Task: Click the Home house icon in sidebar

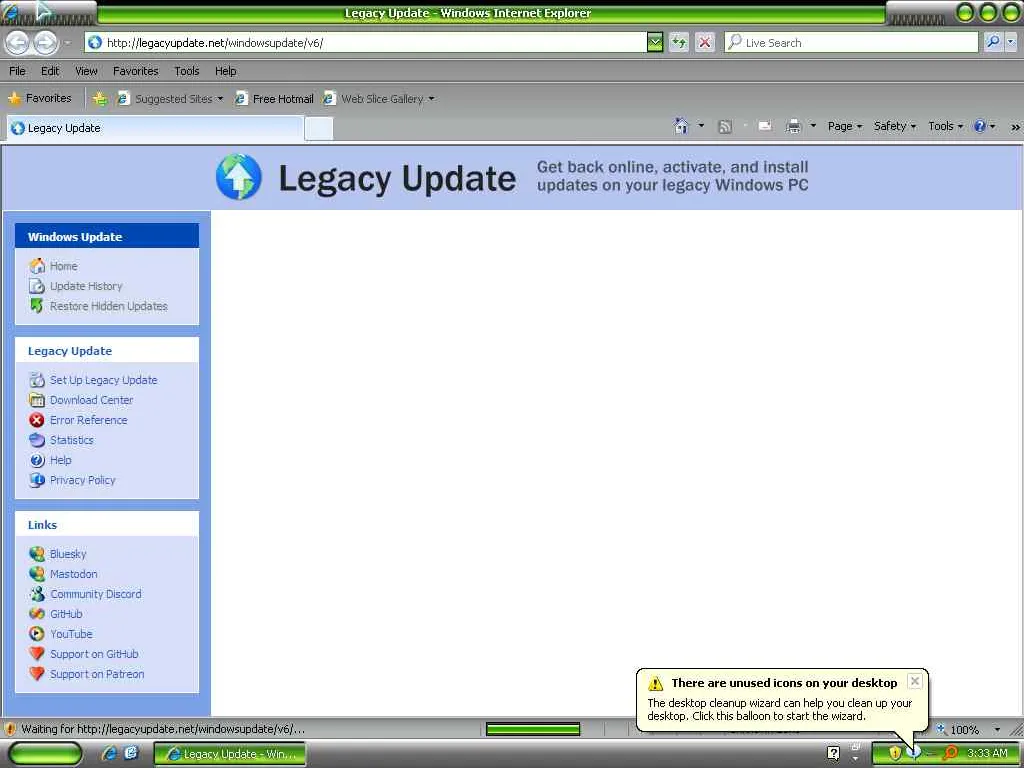Action: click(37, 266)
